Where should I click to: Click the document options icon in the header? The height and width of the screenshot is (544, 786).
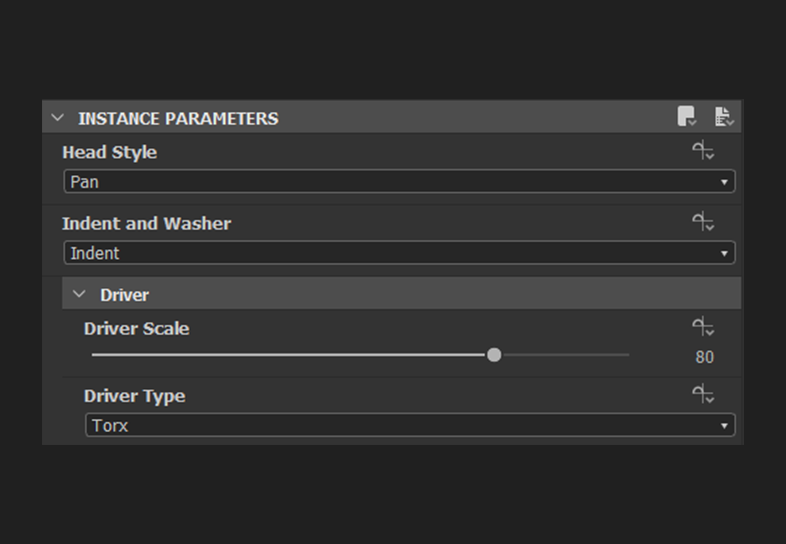pos(724,117)
